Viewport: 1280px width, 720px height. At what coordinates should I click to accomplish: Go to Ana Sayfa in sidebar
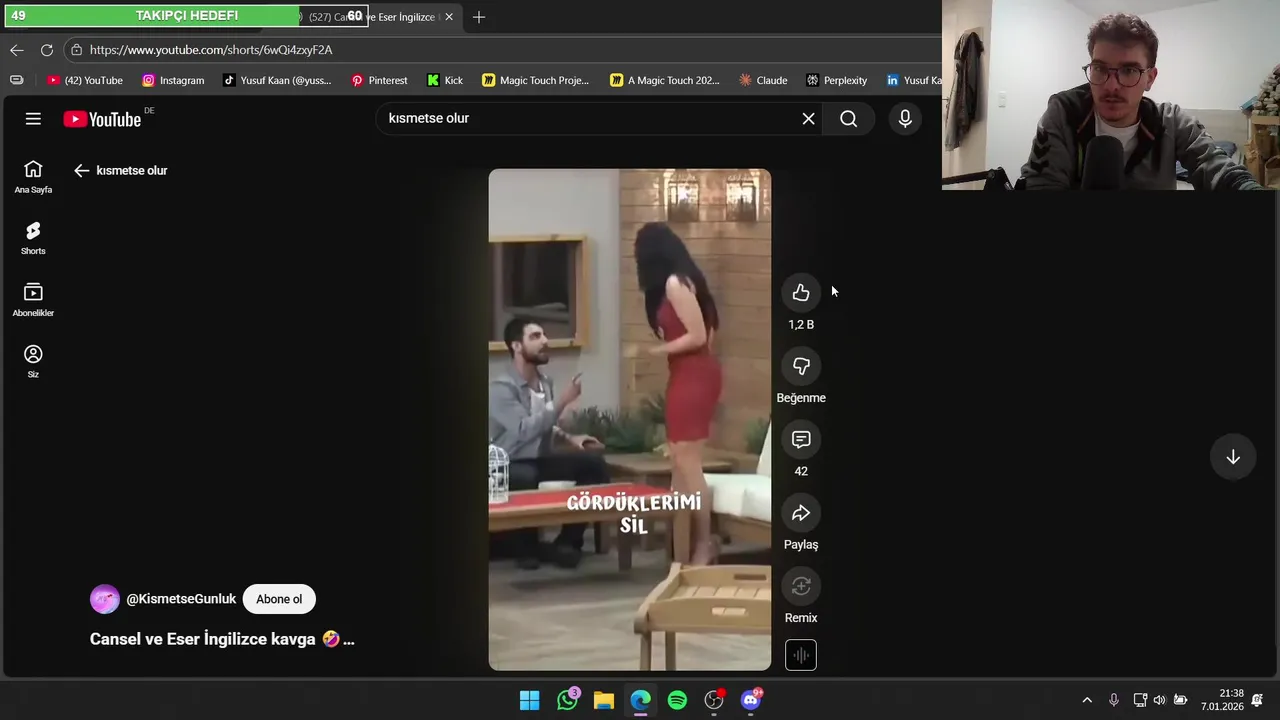coord(33,177)
